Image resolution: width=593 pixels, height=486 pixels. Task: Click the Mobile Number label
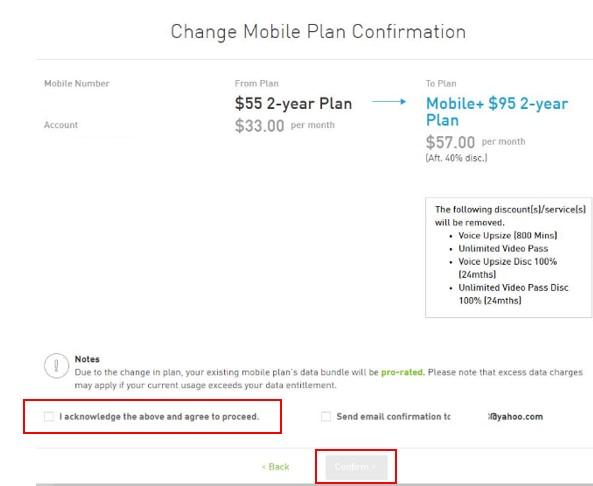77,84
